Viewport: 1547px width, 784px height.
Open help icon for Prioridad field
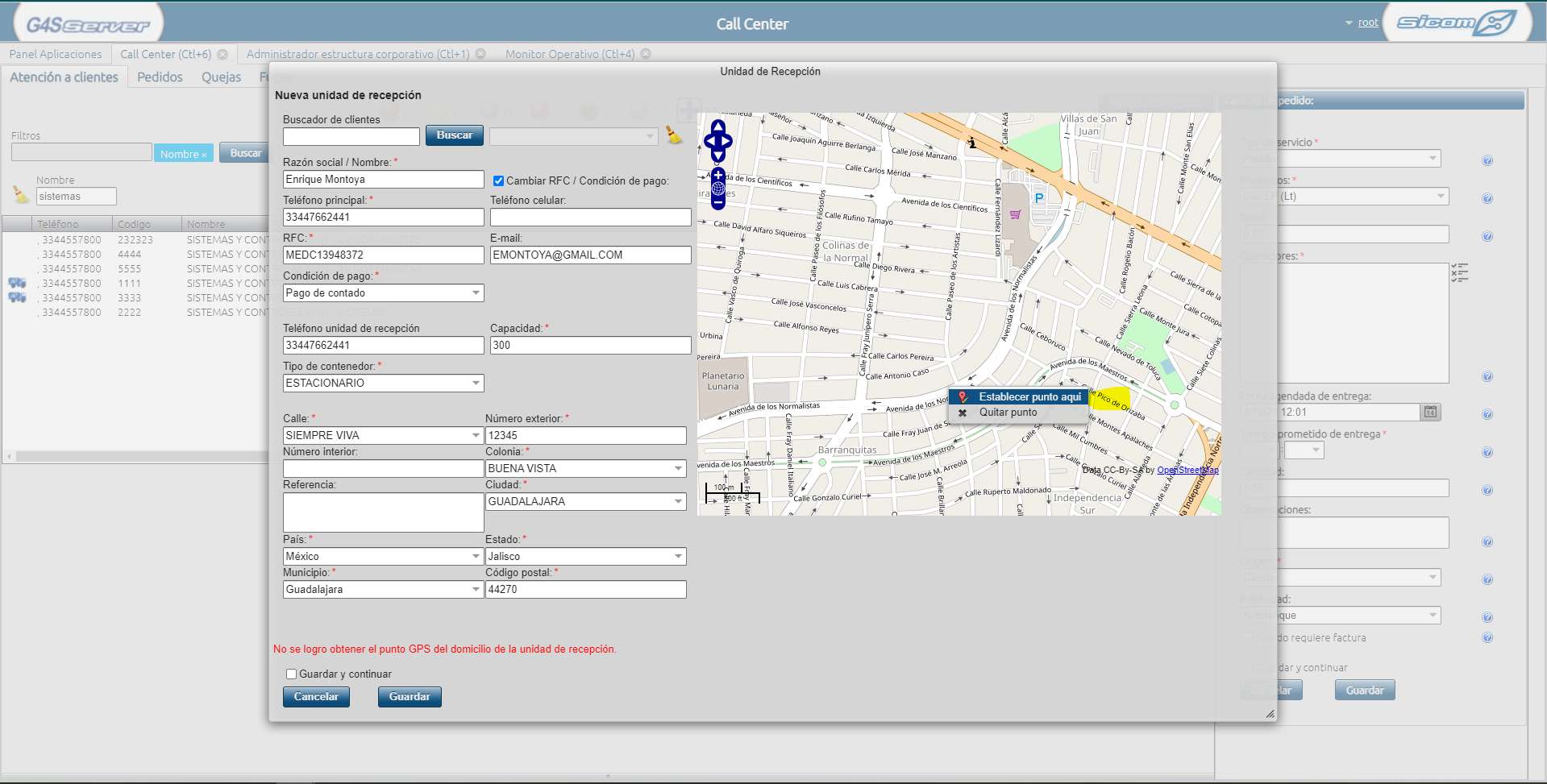(x=1487, y=617)
